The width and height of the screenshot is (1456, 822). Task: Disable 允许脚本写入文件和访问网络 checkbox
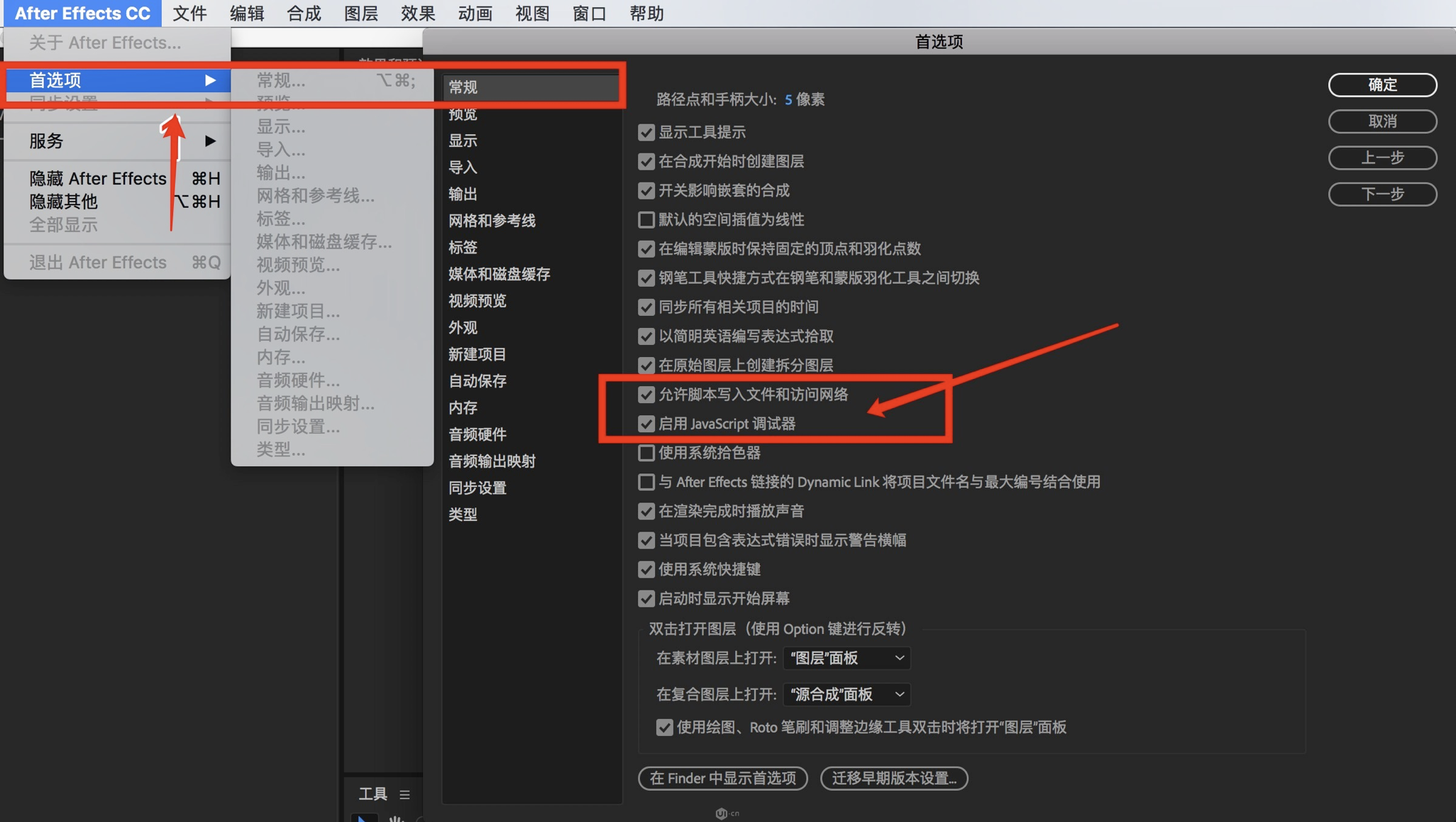click(646, 395)
